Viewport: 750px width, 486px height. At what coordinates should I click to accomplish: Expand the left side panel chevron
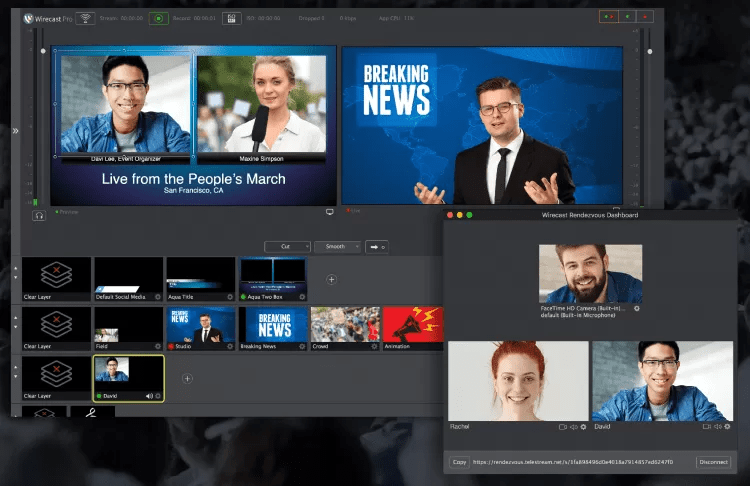click(15, 131)
